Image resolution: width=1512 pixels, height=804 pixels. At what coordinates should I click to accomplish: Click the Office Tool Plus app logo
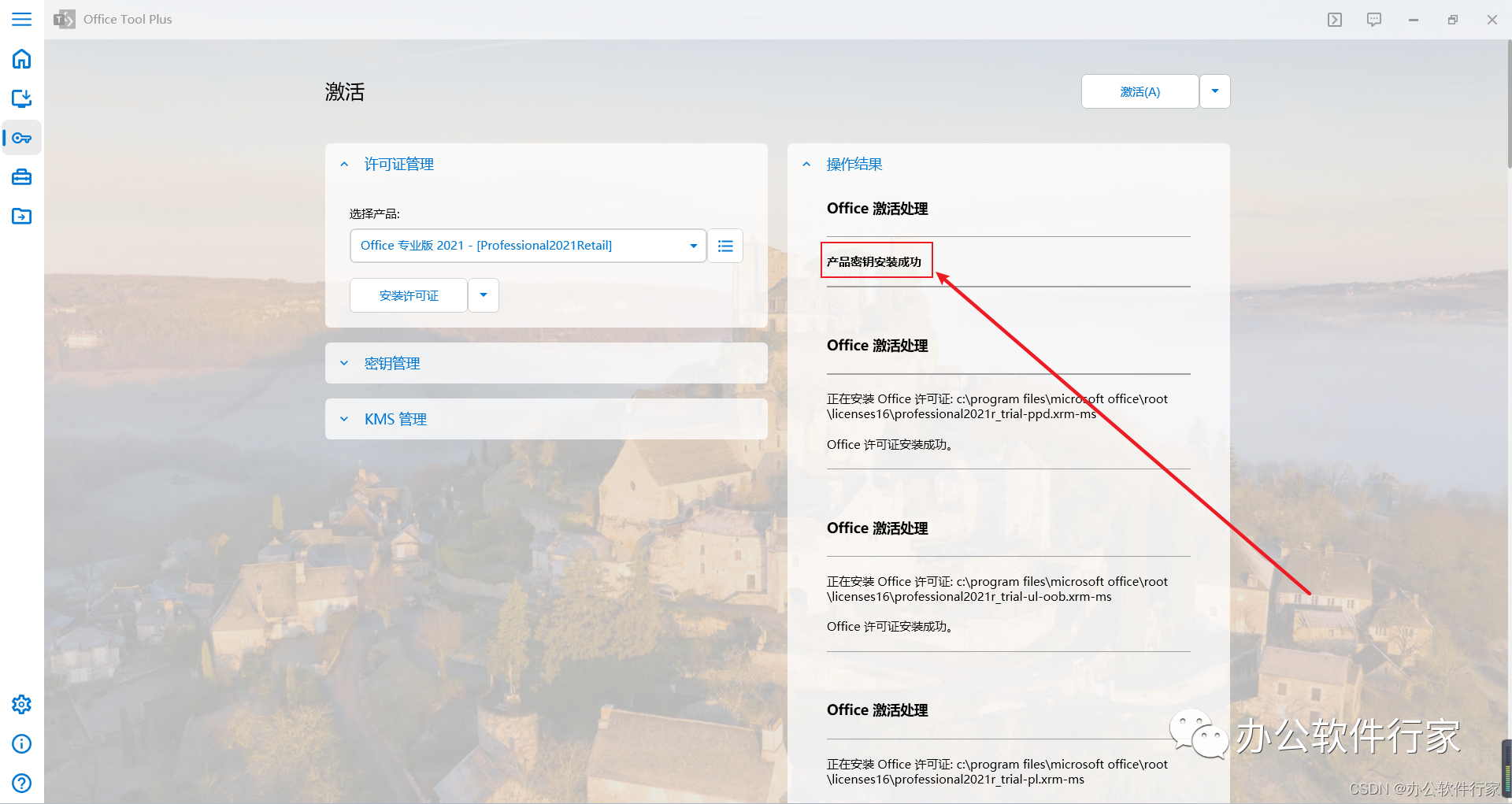click(x=65, y=19)
